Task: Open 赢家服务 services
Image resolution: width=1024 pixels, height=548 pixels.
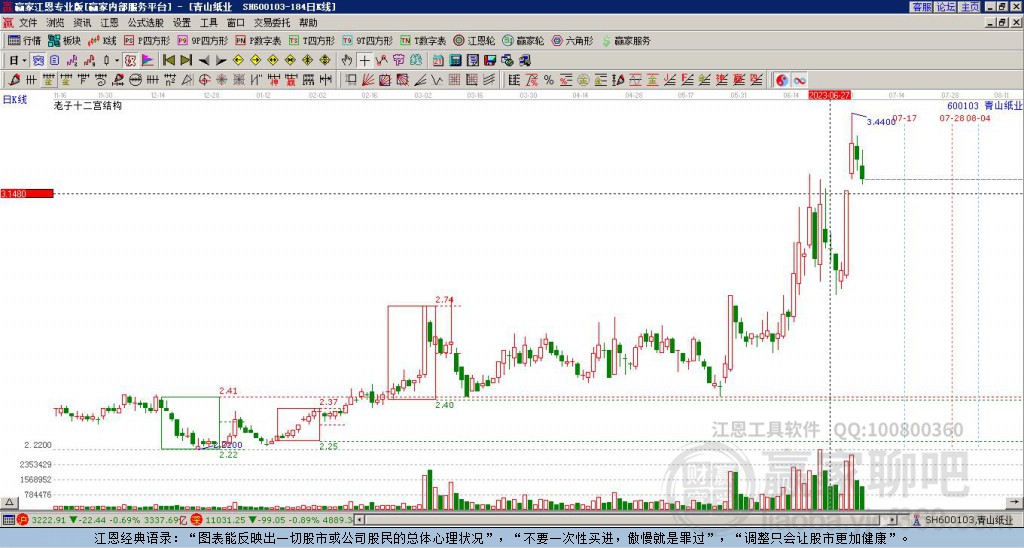Action: click(626, 40)
